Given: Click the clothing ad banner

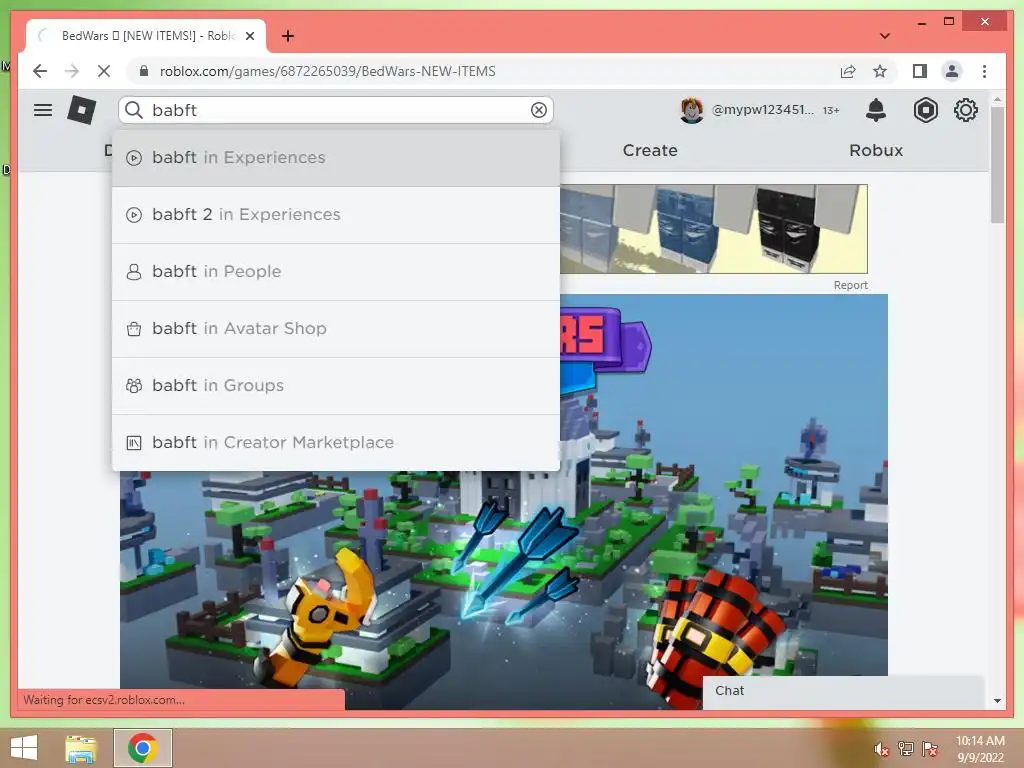Looking at the screenshot, I should (714, 229).
